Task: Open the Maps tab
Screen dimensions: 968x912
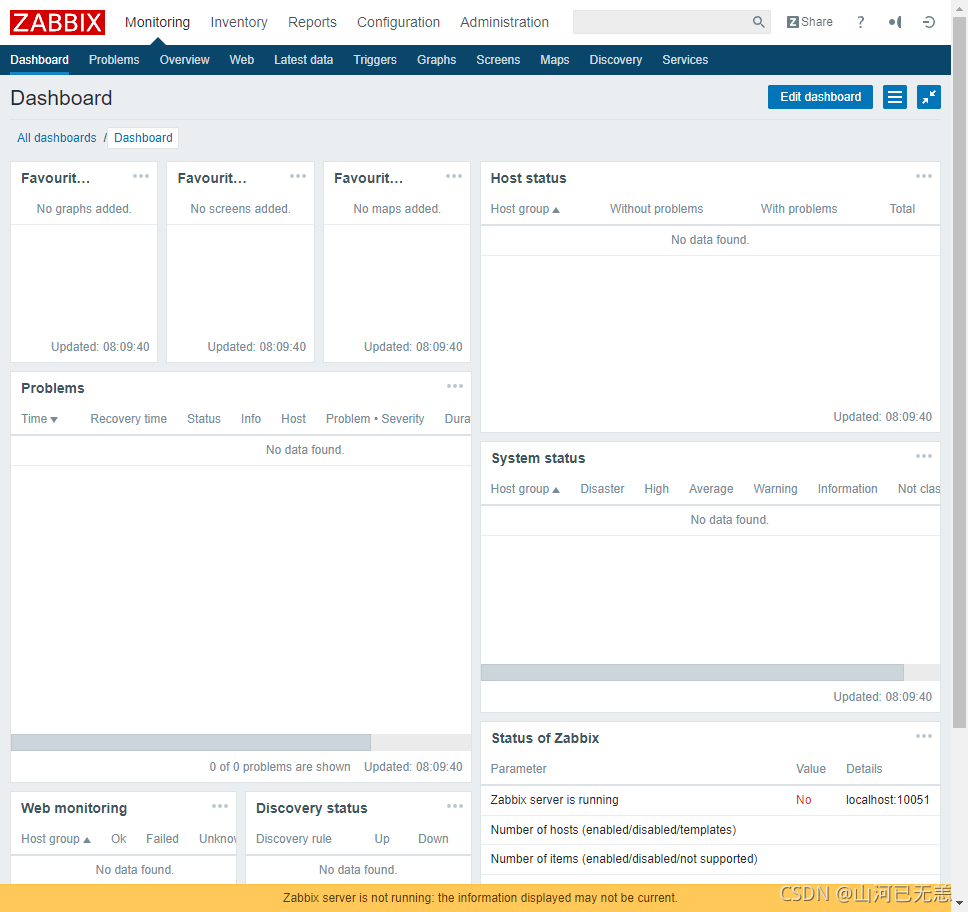Action: click(x=554, y=60)
